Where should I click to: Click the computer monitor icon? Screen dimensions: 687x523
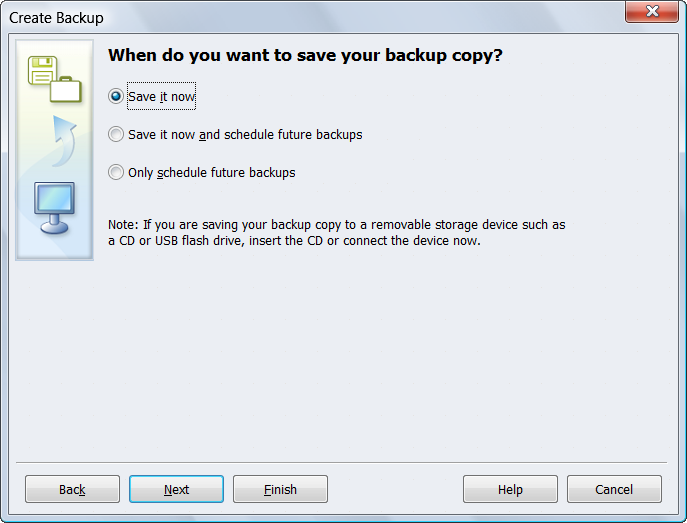pos(52,205)
